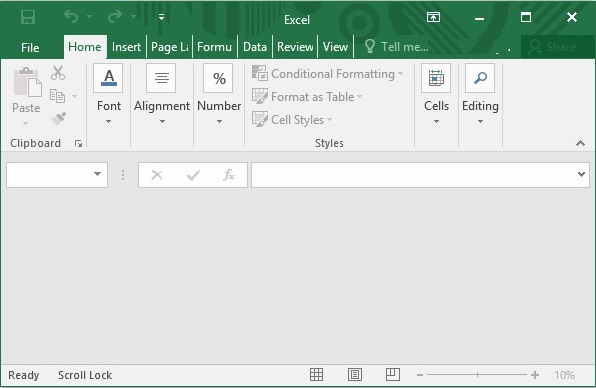The width and height of the screenshot is (596, 388).
Task: Close the Excel window
Action: (572, 17)
